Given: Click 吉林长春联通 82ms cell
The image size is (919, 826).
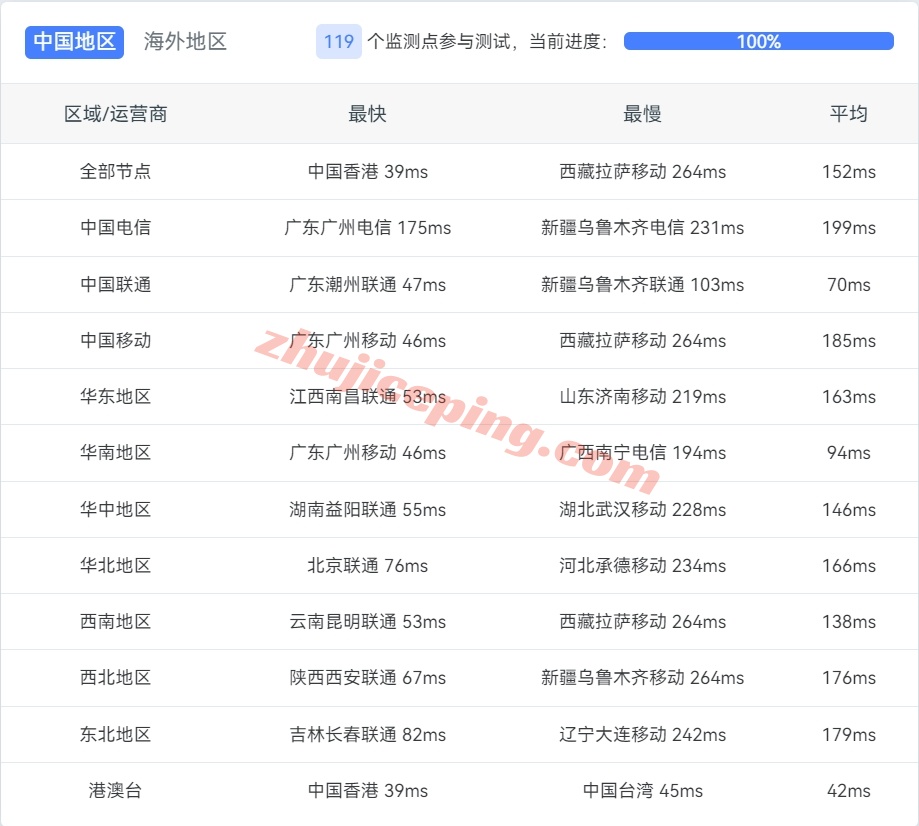Looking at the screenshot, I should (367, 735).
